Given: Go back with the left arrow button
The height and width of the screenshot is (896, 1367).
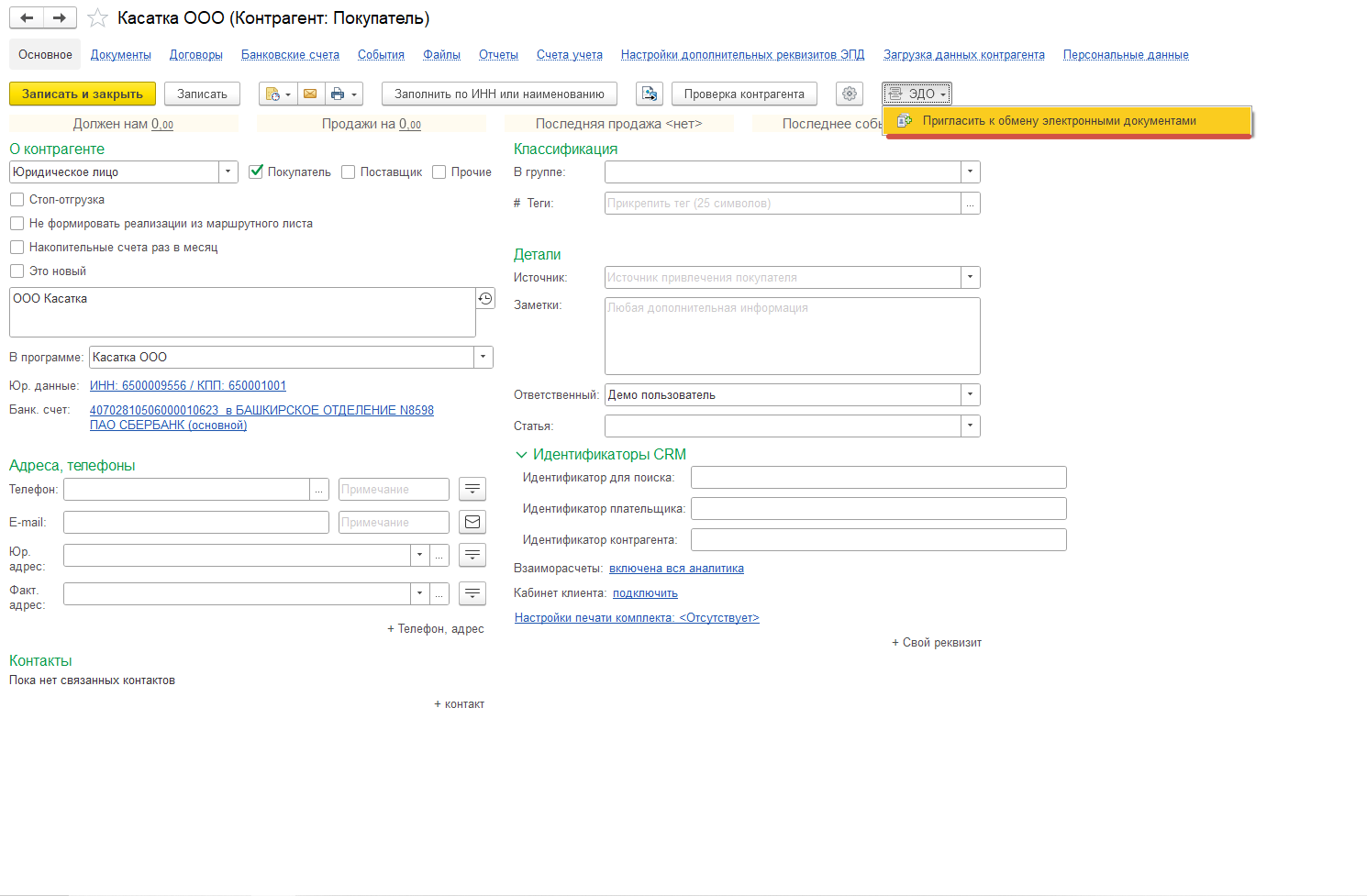Looking at the screenshot, I should [27, 18].
